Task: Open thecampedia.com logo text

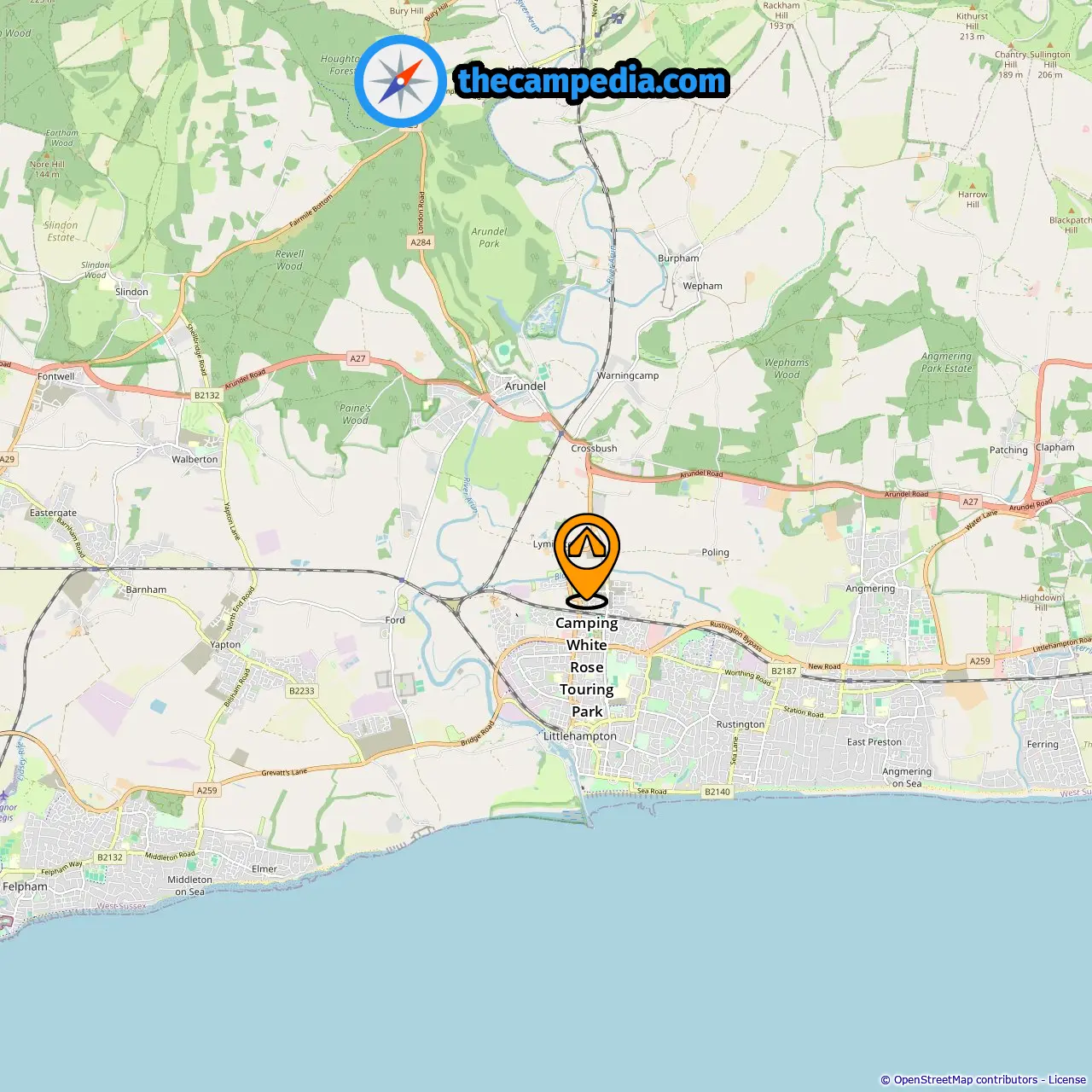Action: [592, 82]
